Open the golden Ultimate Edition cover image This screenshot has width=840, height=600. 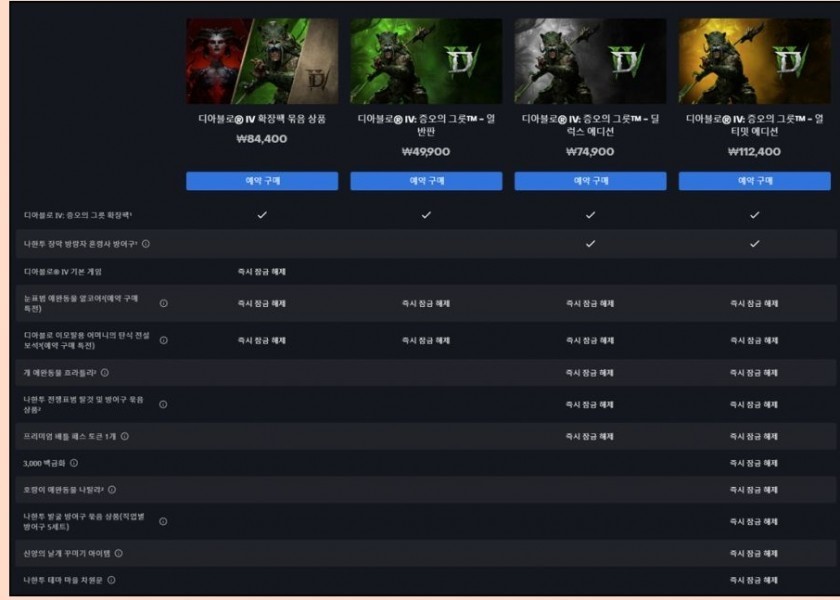click(754, 61)
